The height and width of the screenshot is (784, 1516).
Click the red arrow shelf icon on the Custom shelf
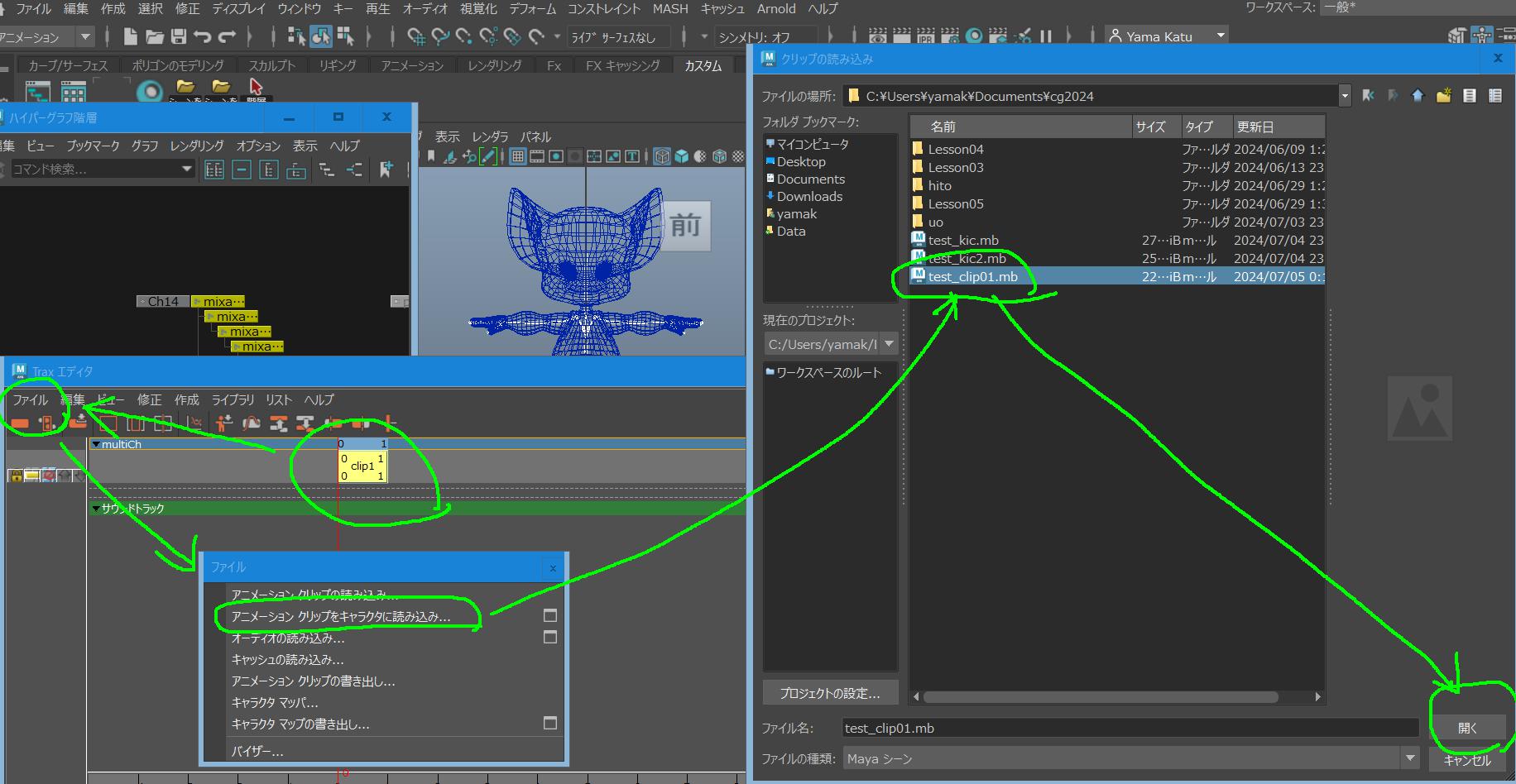coord(256,87)
